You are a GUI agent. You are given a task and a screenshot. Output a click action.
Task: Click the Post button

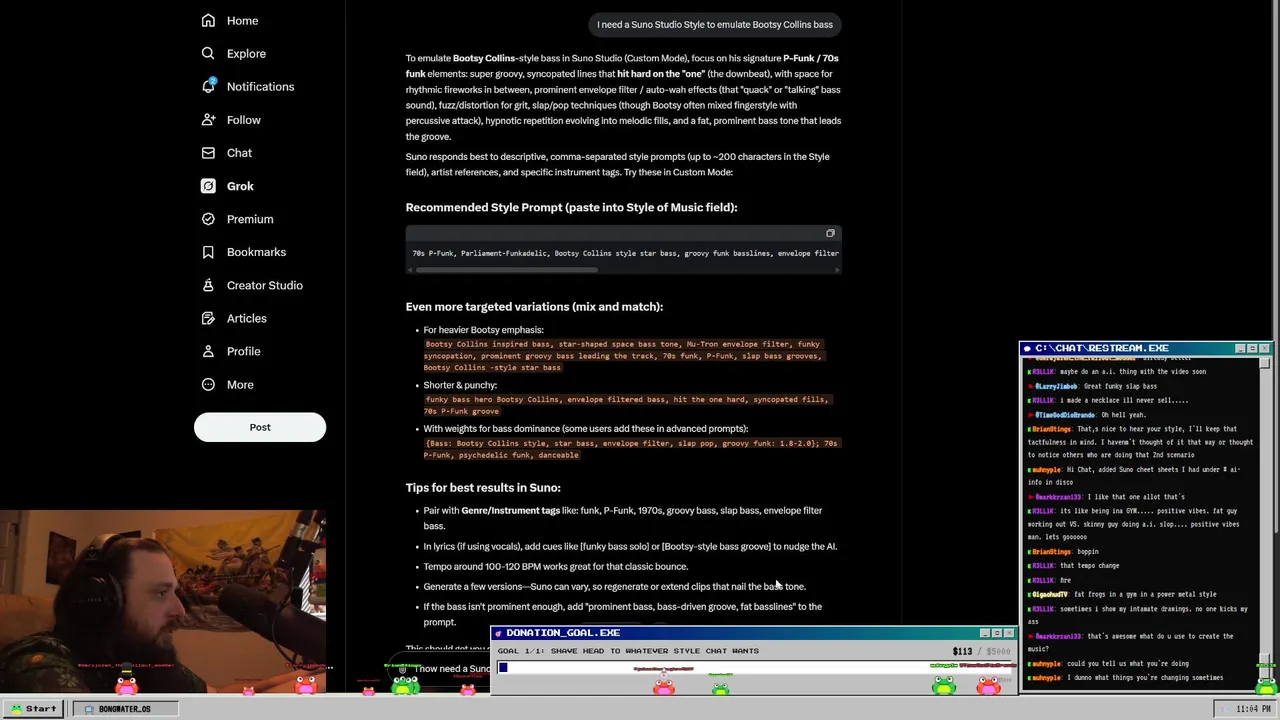pyautogui.click(x=260, y=427)
